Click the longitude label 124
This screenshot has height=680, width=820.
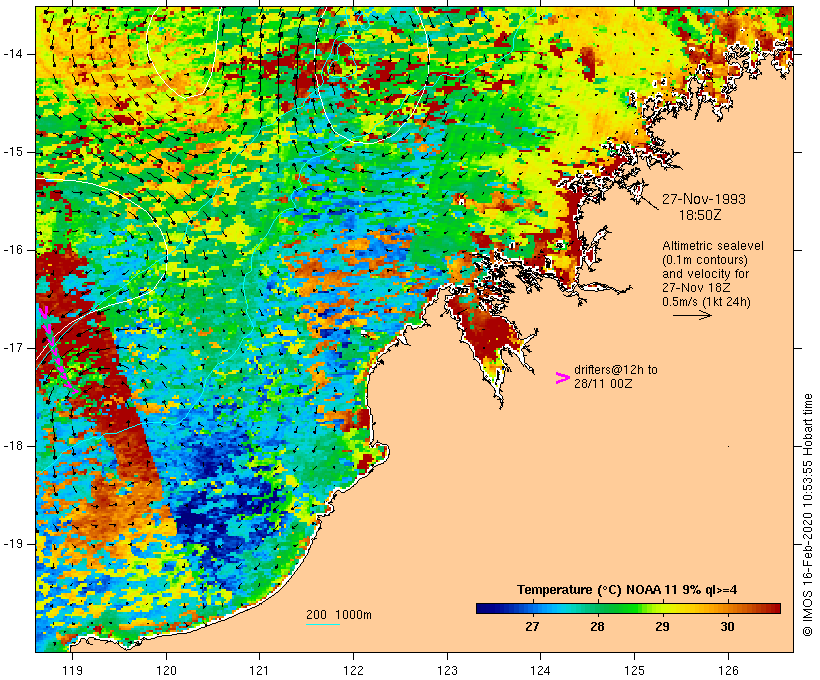click(540, 670)
